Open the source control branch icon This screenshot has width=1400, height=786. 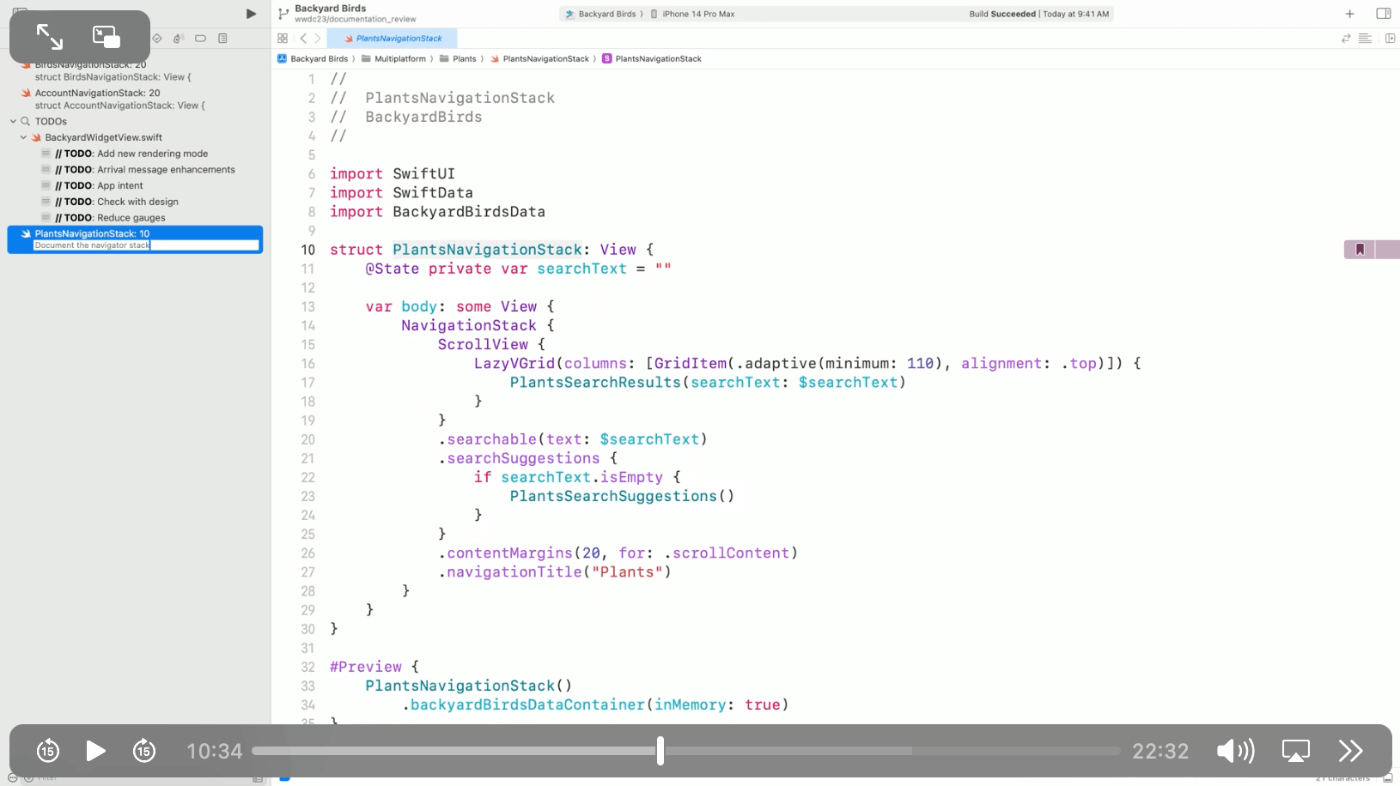point(284,13)
